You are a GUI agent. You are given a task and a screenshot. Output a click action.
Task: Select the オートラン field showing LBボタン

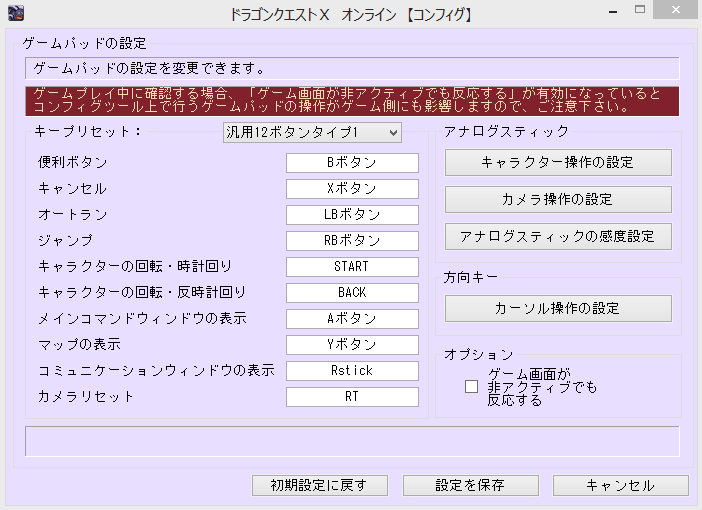point(352,214)
